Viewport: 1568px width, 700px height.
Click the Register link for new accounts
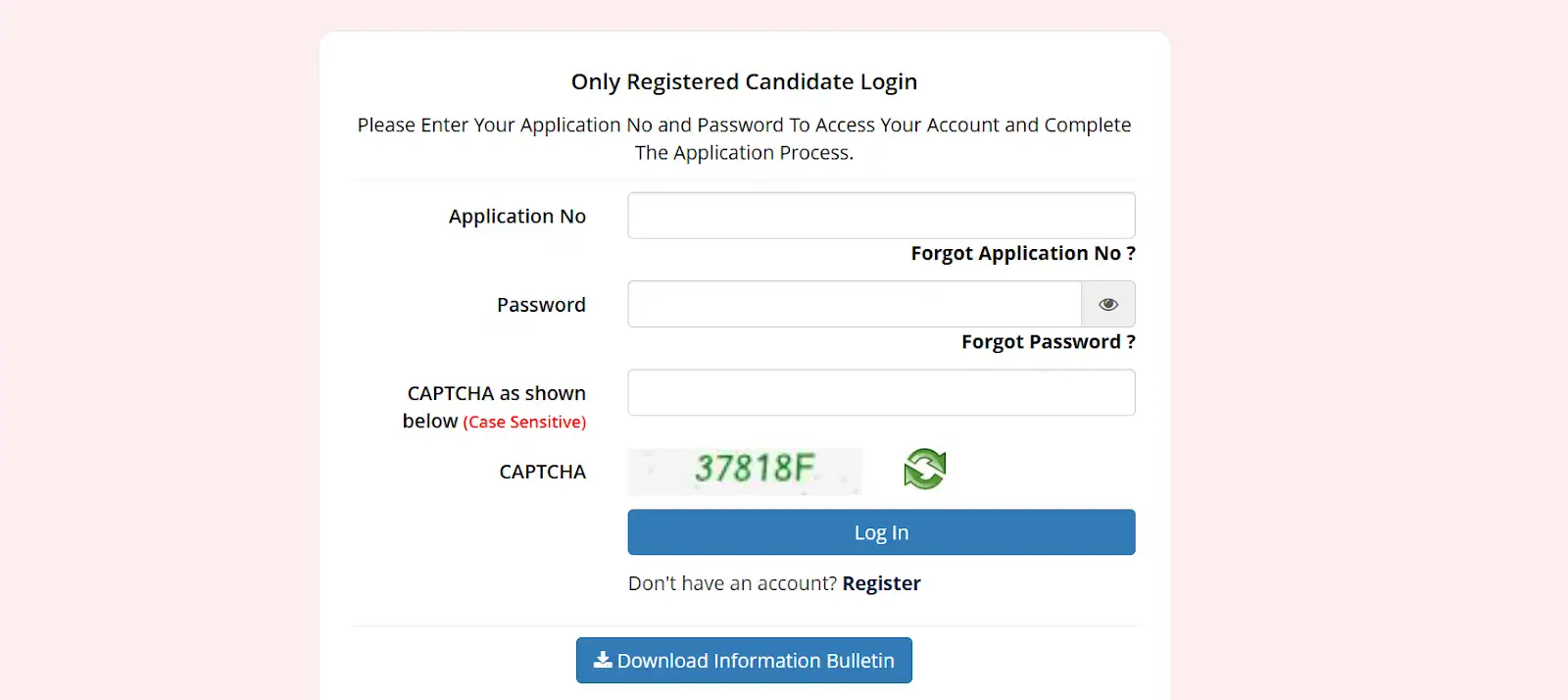click(x=880, y=582)
